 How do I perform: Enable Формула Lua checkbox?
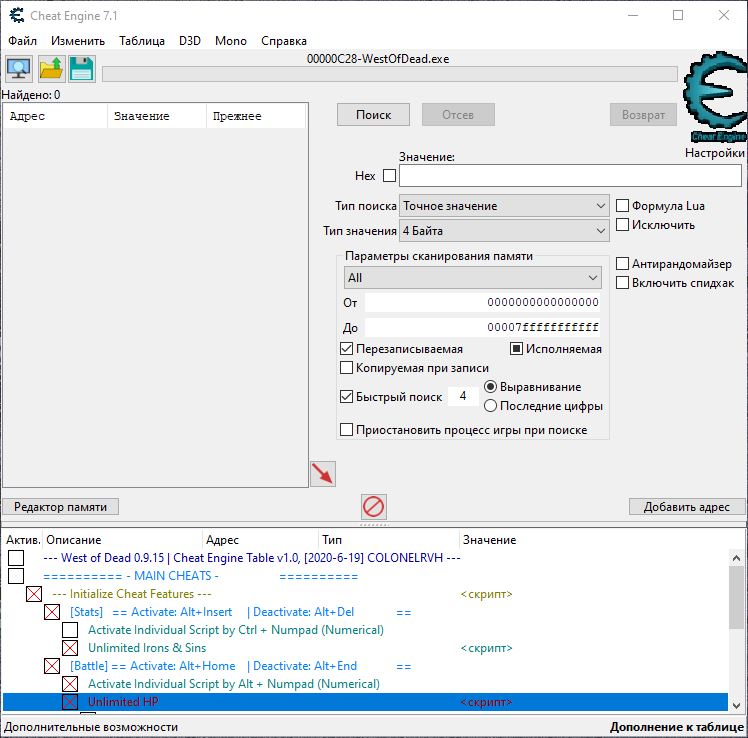coord(622,206)
